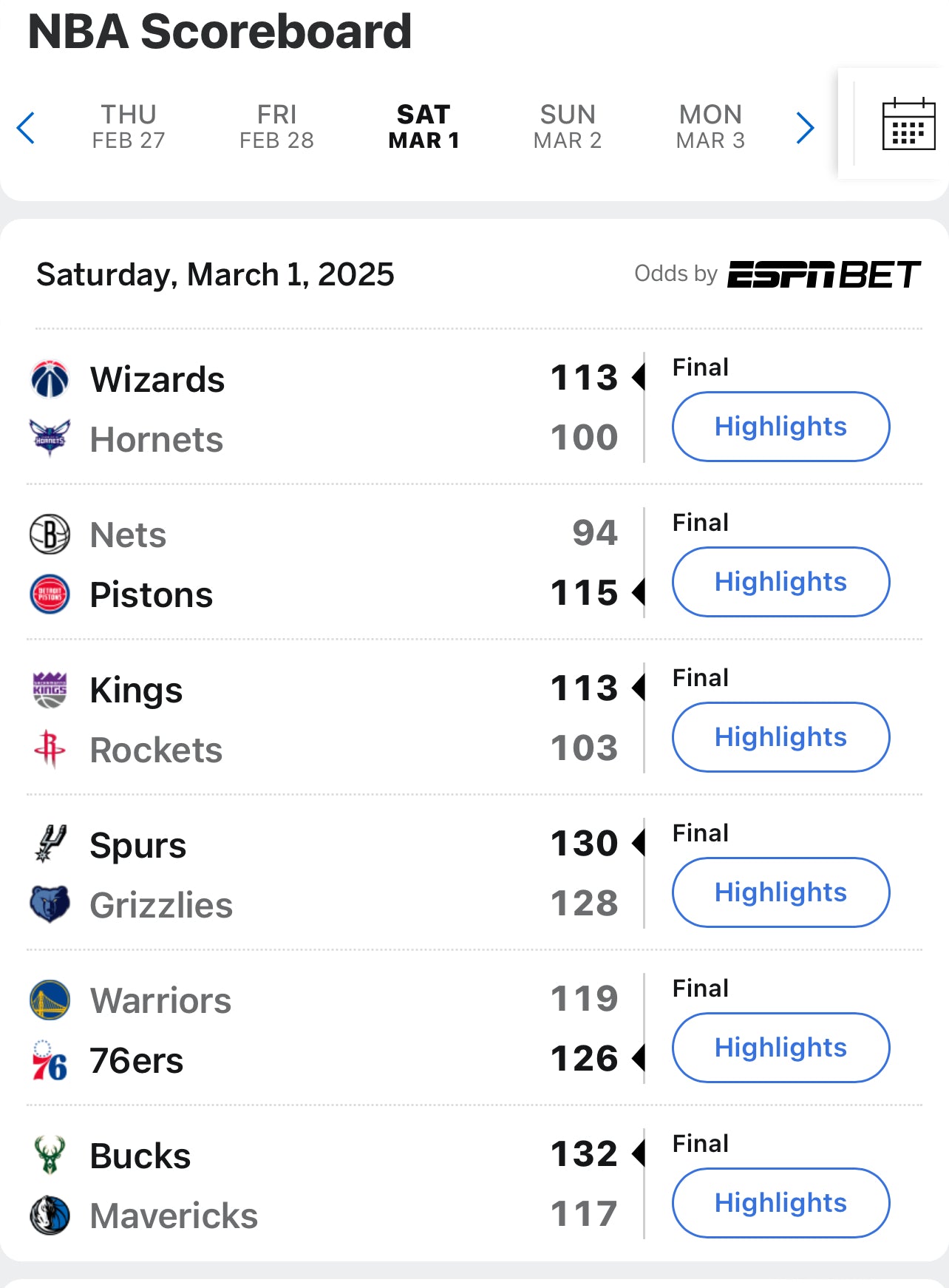Tap the Wizards team logo
949x1288 pixels.
pyautogui.click(x=50, y=379)
